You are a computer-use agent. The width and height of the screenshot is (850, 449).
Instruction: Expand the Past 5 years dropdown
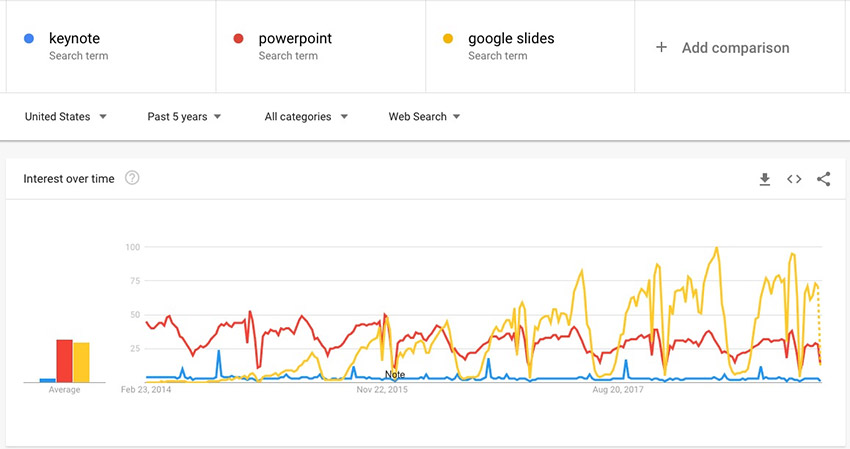click(x=184, y=117)
